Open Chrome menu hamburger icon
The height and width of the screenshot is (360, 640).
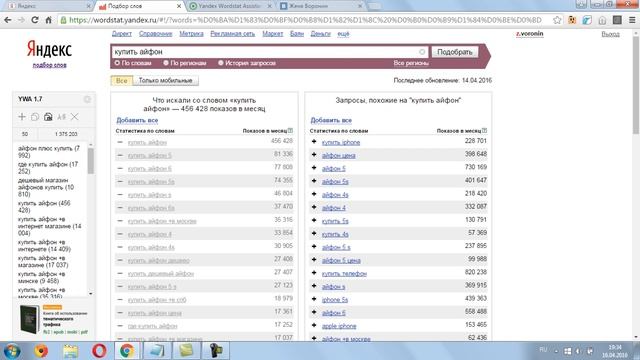point(632,20)
